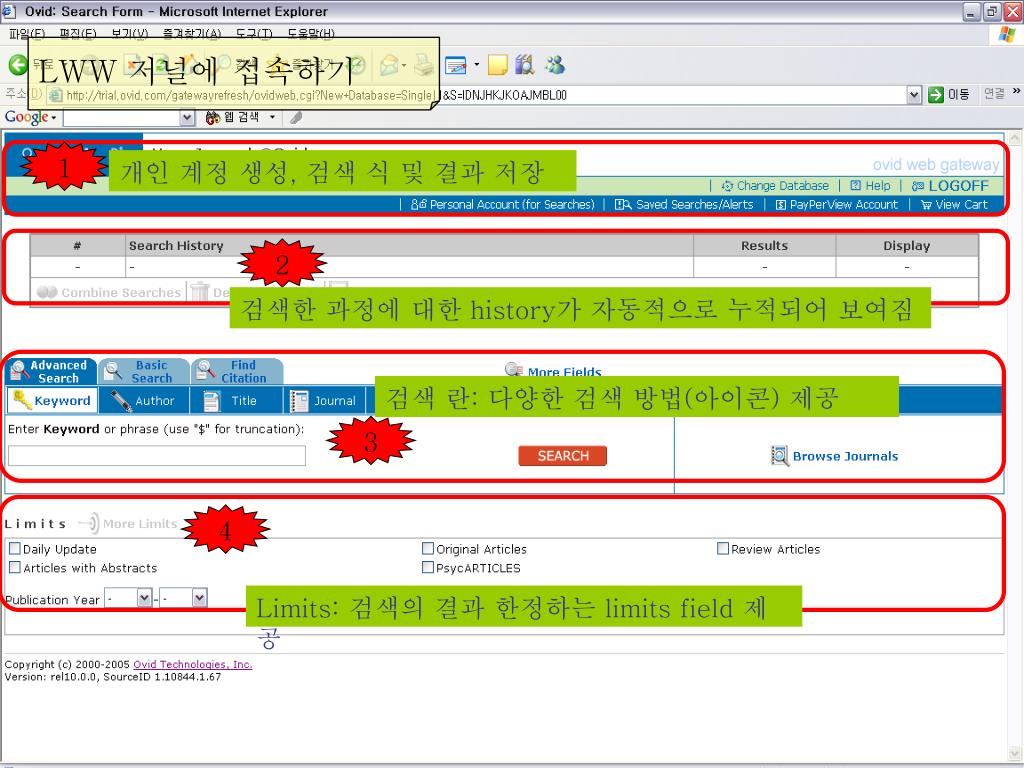
Task: Click the Google web search button
Action: (x=232, y=118)
